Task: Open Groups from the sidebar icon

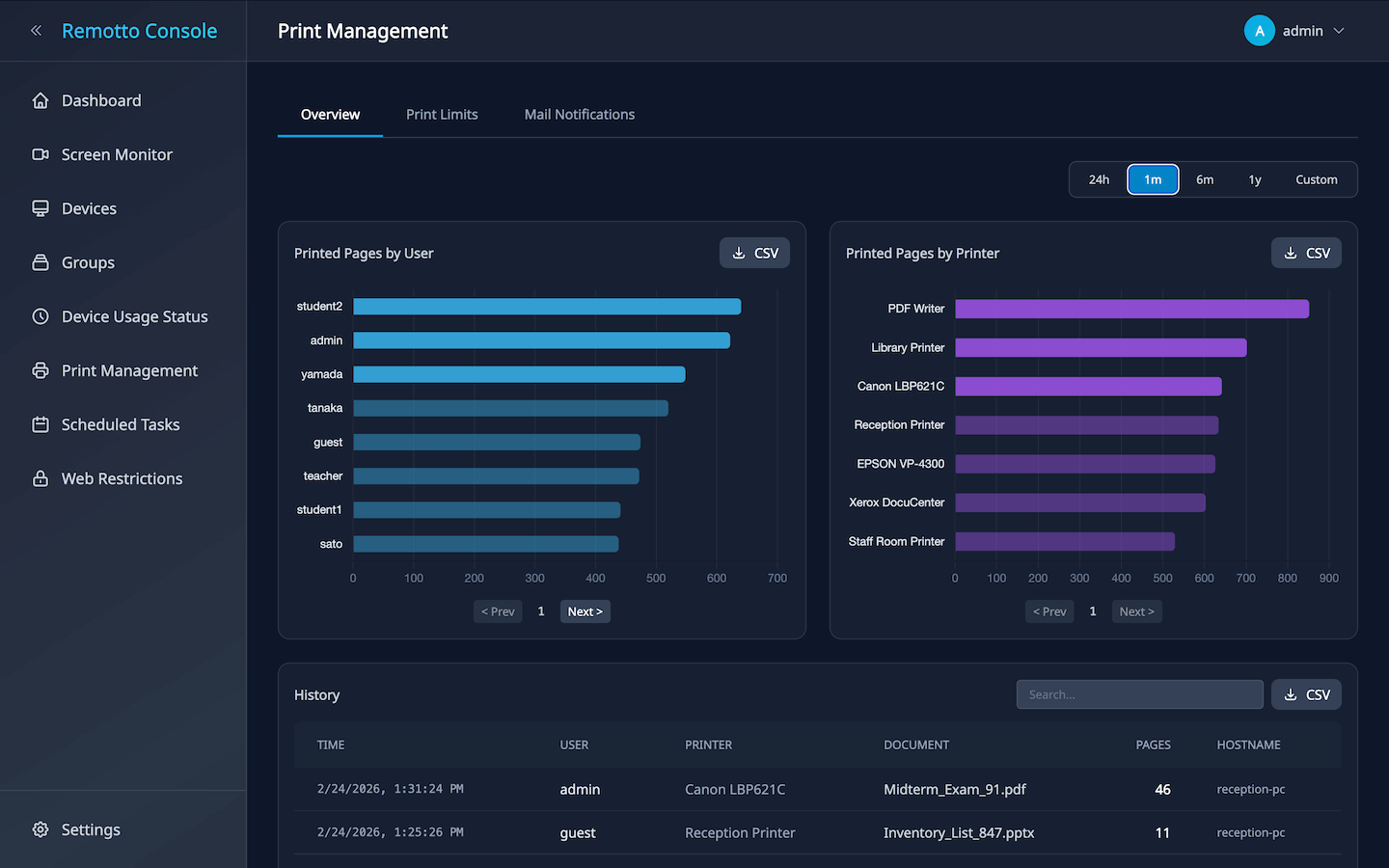Action: click(x=41, y=262)
